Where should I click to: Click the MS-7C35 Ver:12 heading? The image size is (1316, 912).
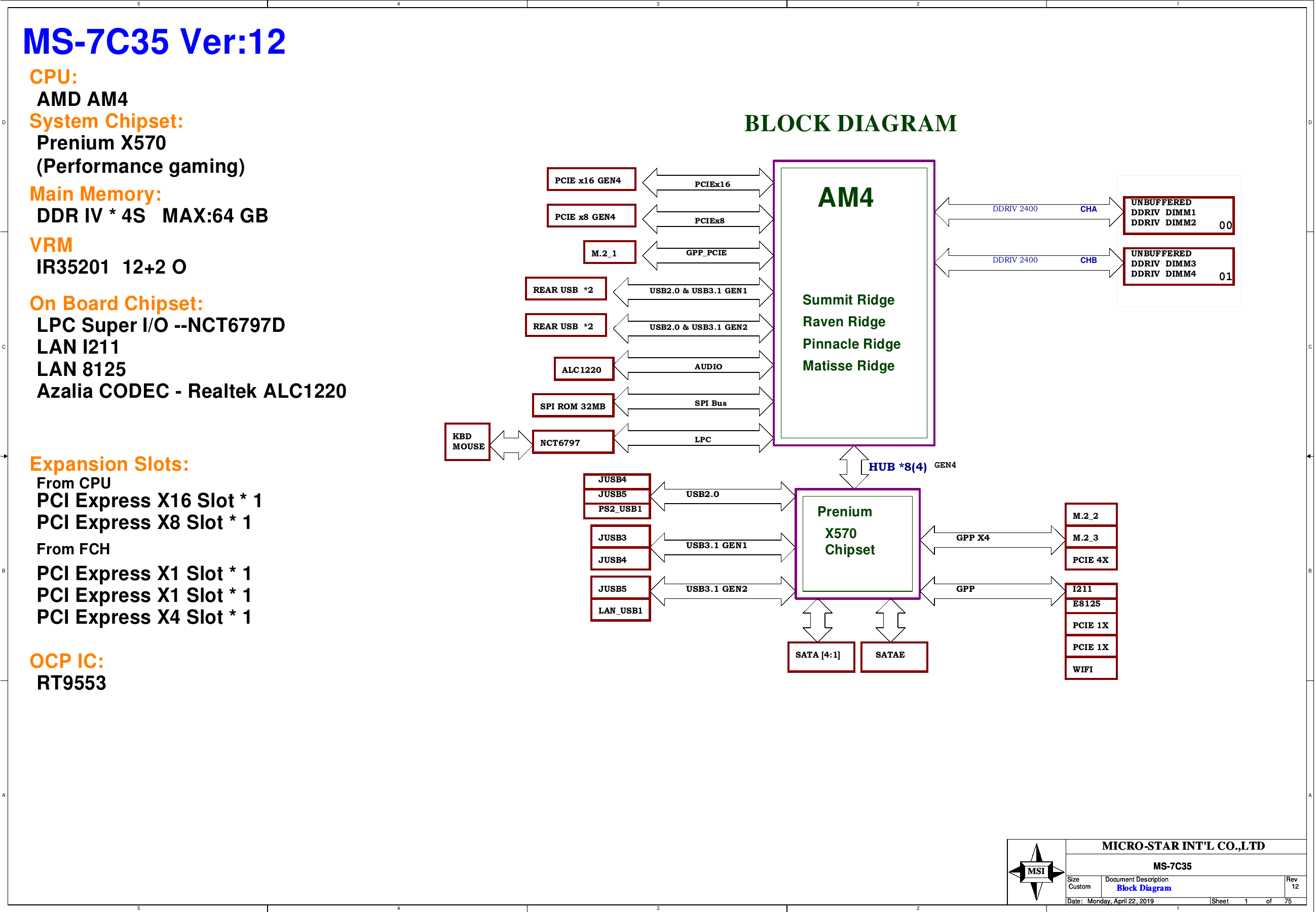coord(154,42)
